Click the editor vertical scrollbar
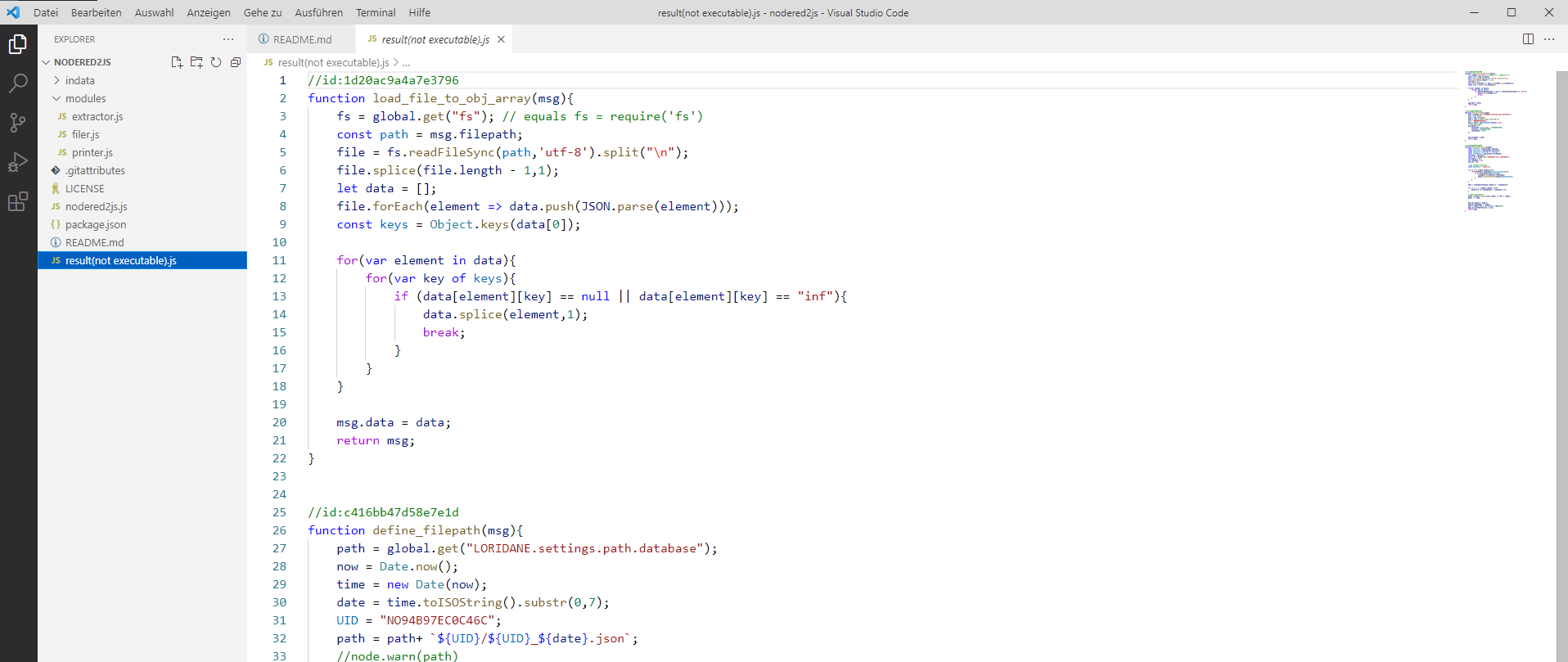The image size is (1568, 662). 1562,366
